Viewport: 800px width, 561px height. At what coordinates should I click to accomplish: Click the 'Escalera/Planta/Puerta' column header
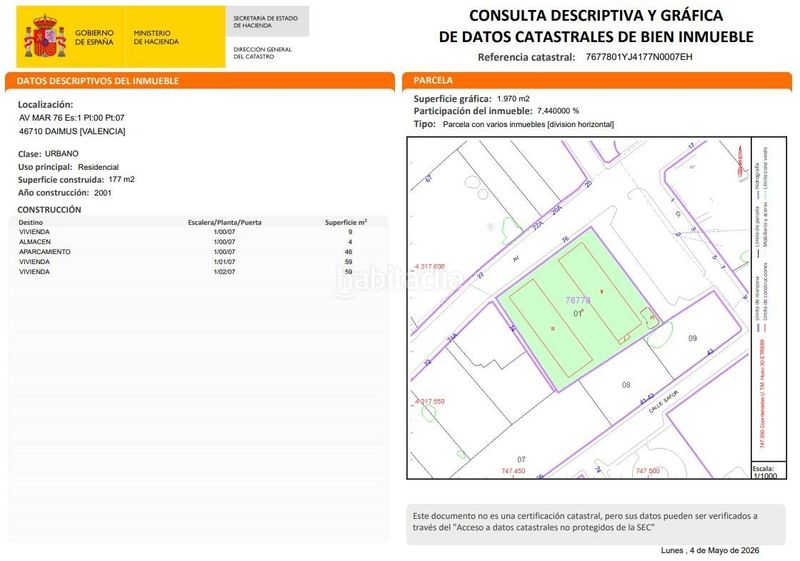click(224, 222)
